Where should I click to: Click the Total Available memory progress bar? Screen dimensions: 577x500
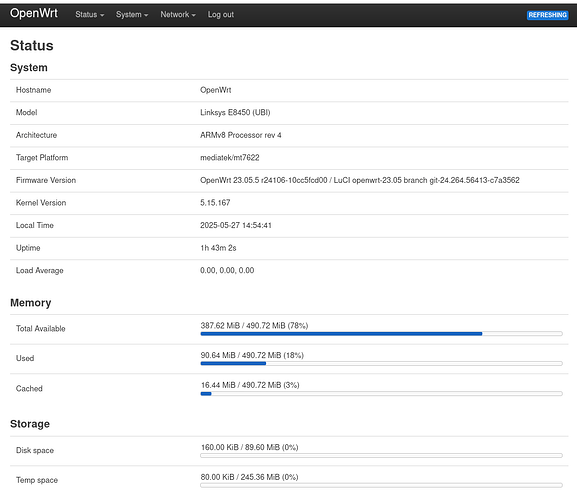point(381,334)
